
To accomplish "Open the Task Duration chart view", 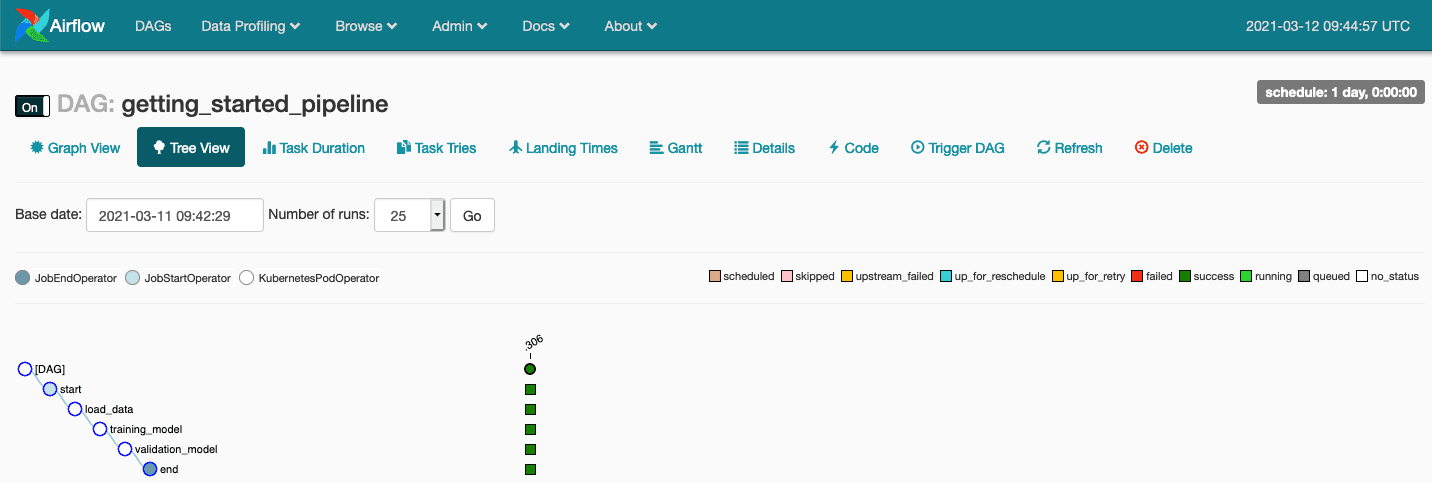I will (x=313, y=148).
